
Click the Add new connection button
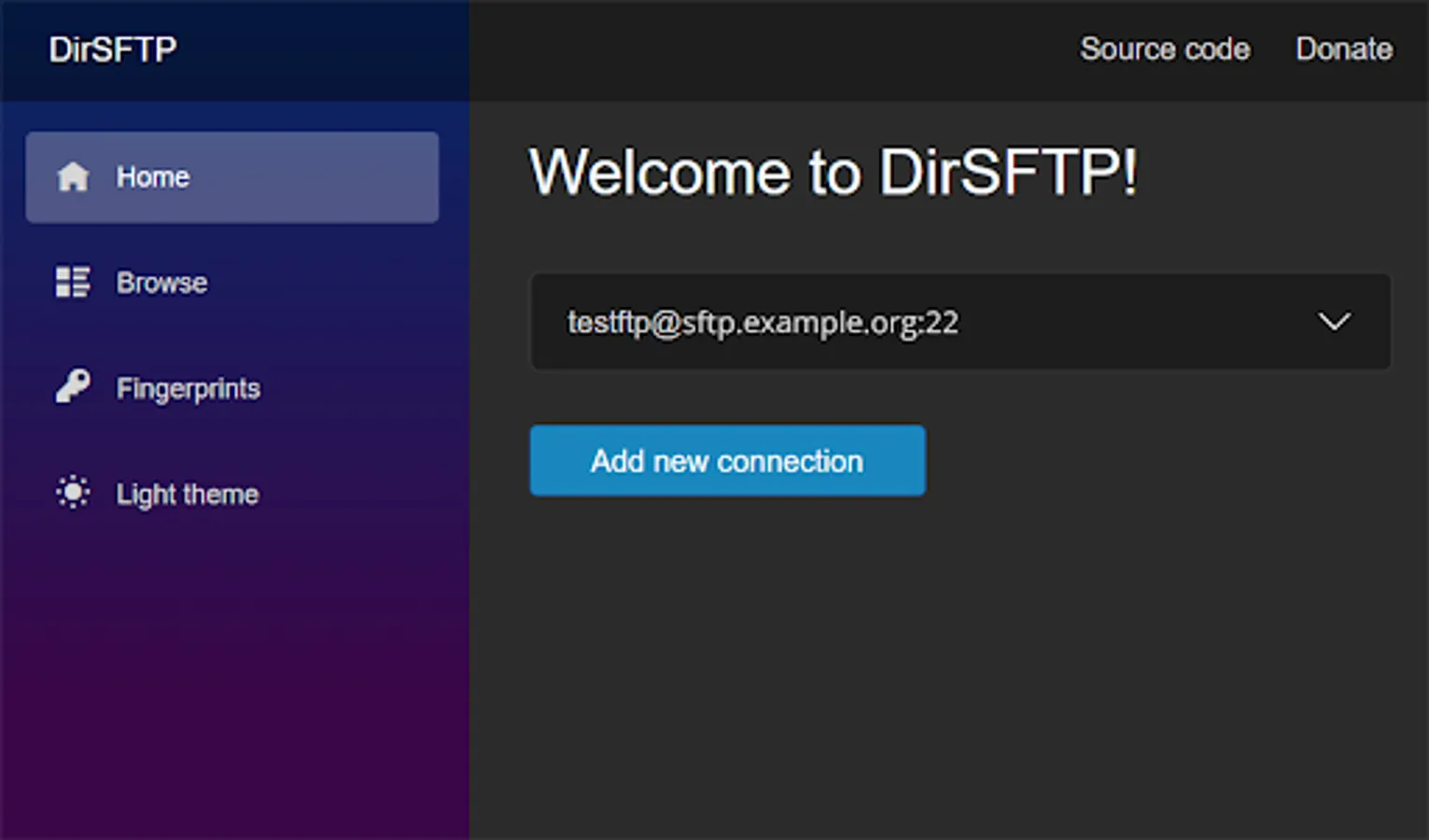pyautogui.click(x=726, y=460)
